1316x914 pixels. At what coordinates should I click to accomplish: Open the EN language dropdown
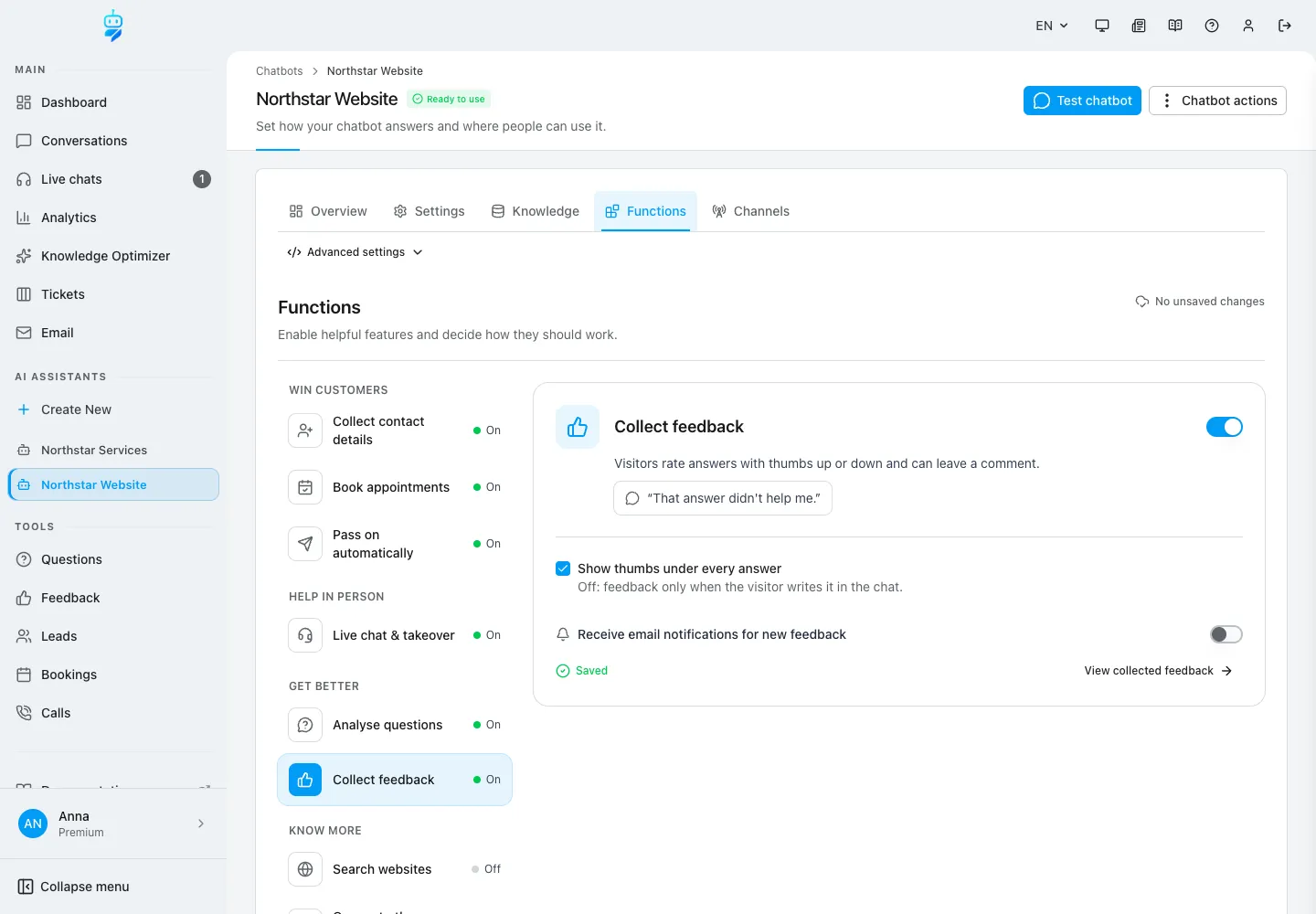tap(1052, 26)
